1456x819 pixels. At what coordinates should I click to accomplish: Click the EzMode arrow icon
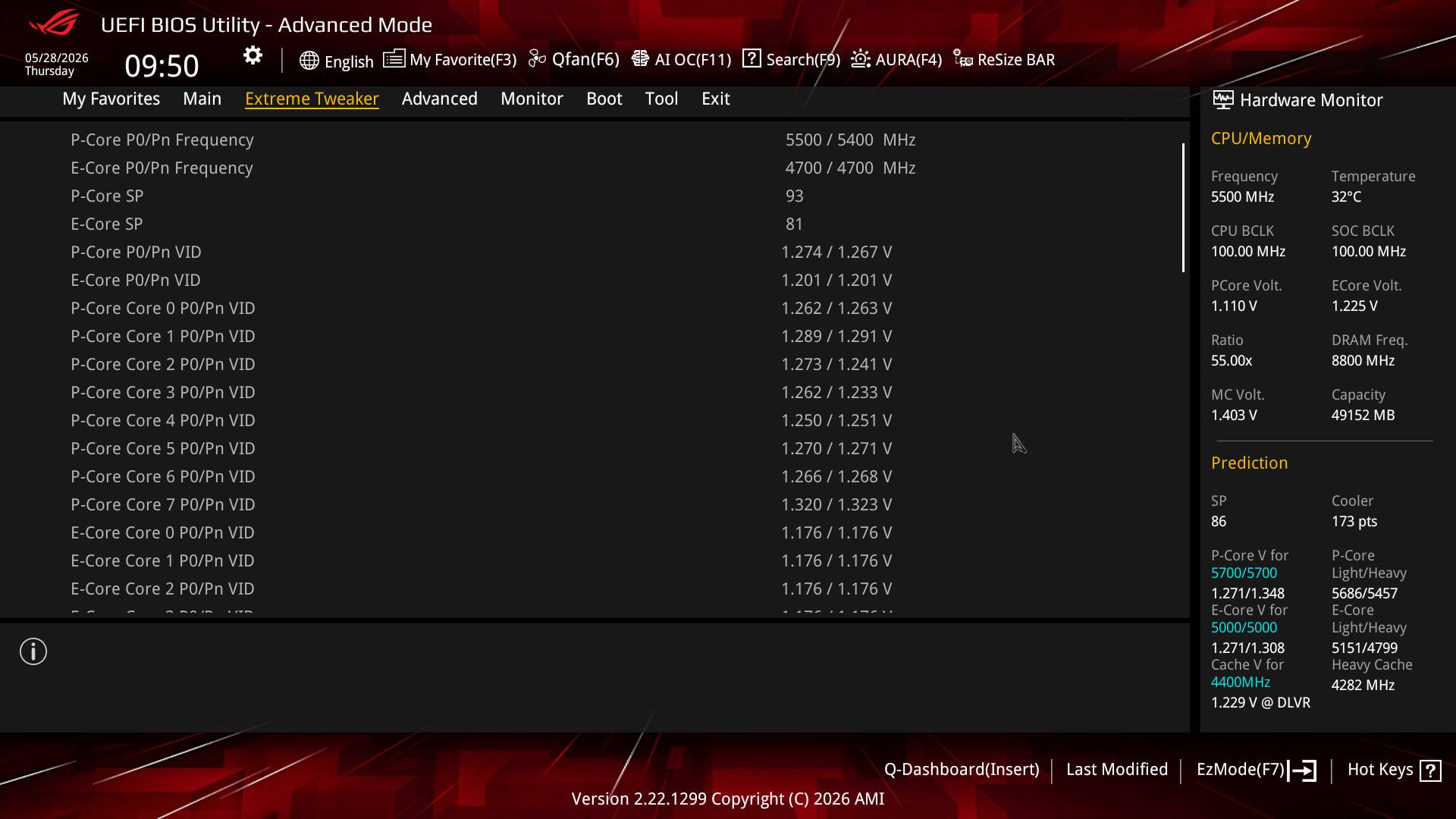pyautogui.click(x=1302, y=770)
